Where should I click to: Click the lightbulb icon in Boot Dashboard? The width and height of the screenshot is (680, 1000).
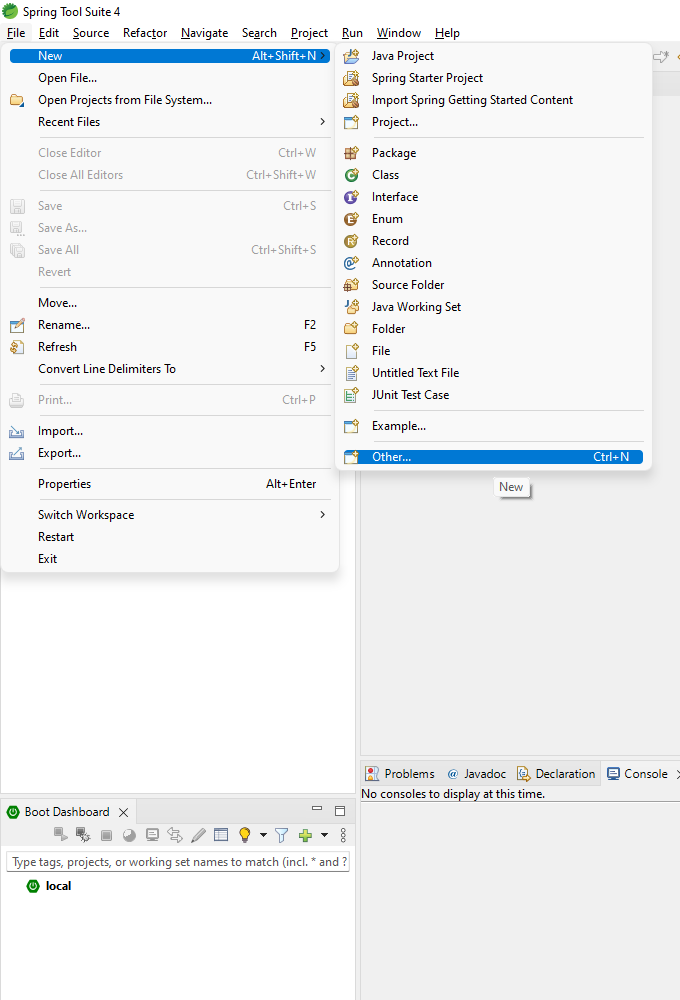244,835
